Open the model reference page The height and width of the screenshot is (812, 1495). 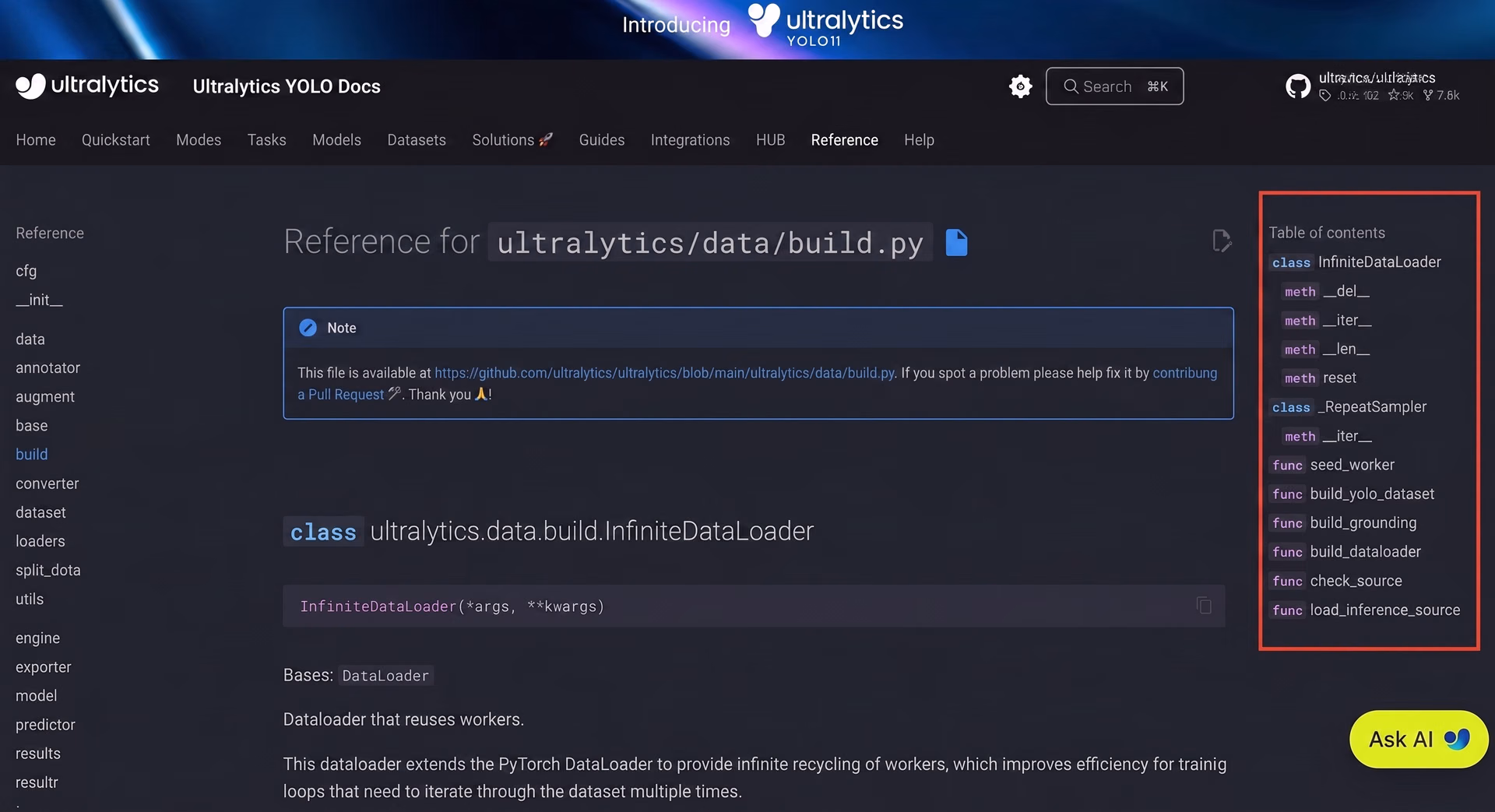pyautogui.click(x=37, y=696)
